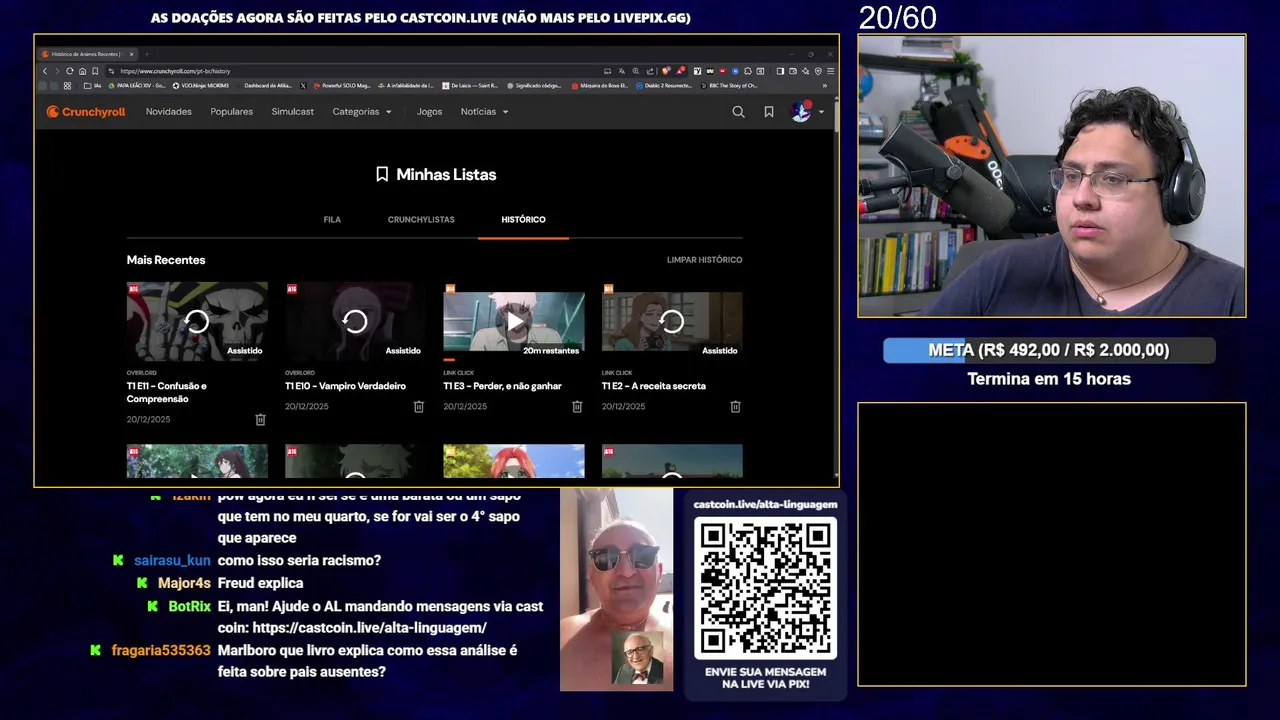This screenshot has height=720, width=1280.
Task: Open episode link 'T1 E2 - A receita secreta'
Action: click(x=654, y=386)
